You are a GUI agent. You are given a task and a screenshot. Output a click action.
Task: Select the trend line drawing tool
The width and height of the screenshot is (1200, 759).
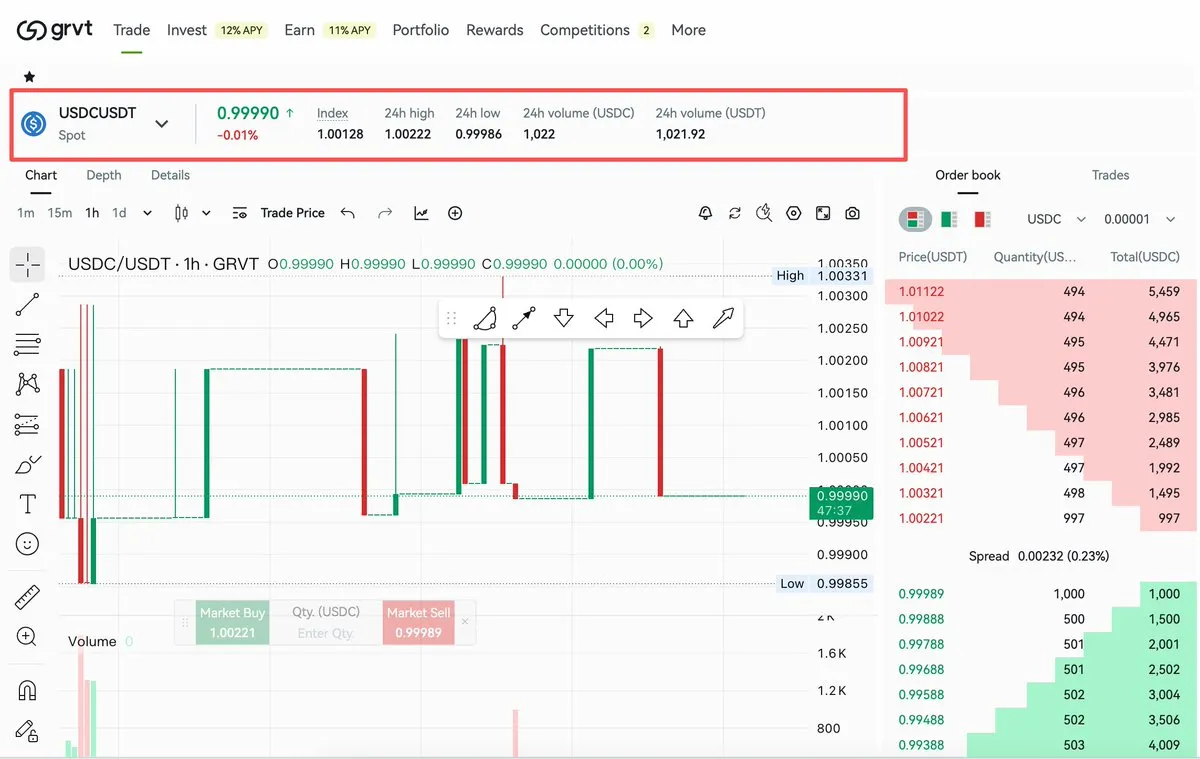[x=27, y=305]
